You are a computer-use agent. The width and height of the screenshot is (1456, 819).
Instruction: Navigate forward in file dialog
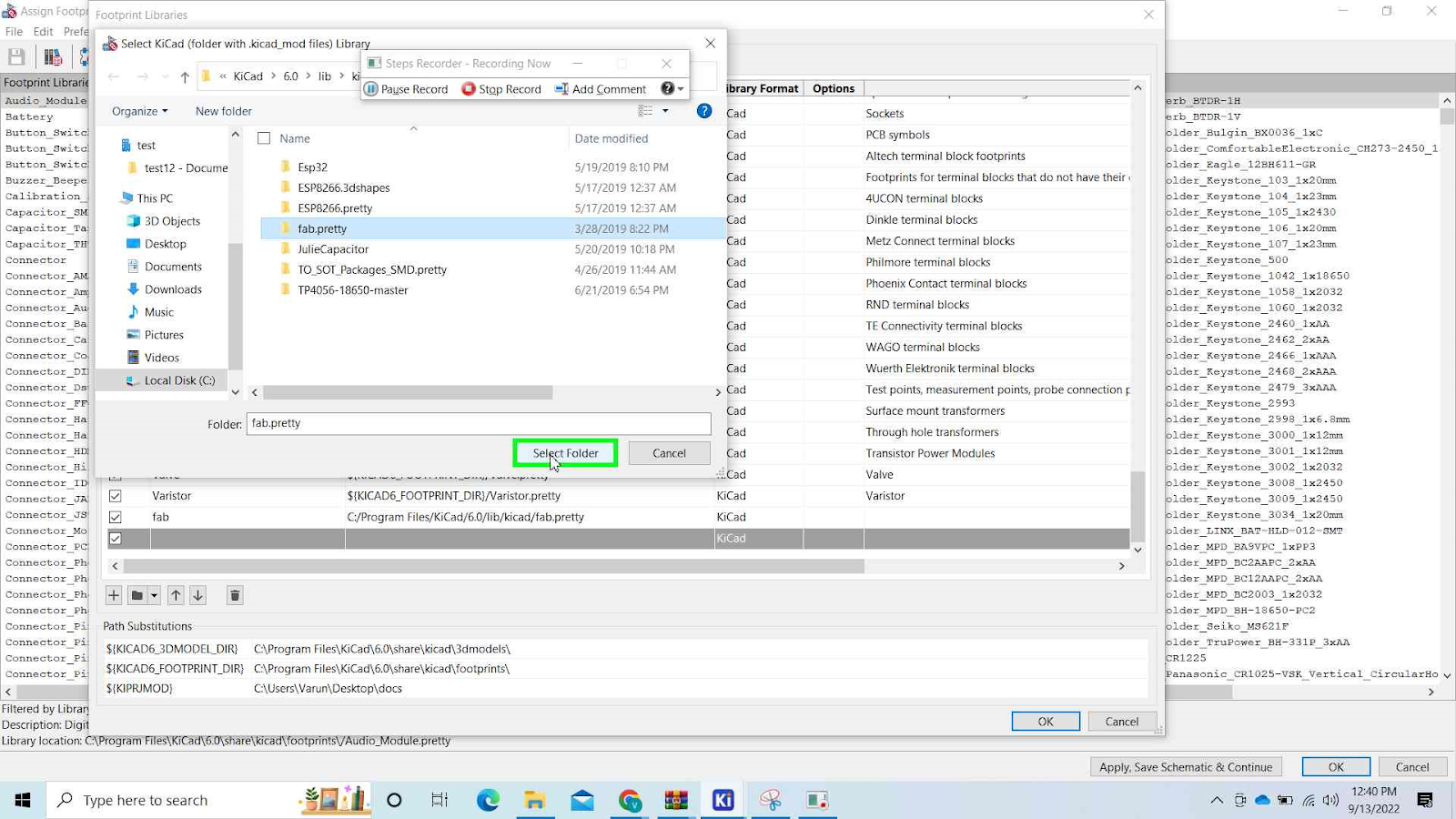[x=143, y=76]
